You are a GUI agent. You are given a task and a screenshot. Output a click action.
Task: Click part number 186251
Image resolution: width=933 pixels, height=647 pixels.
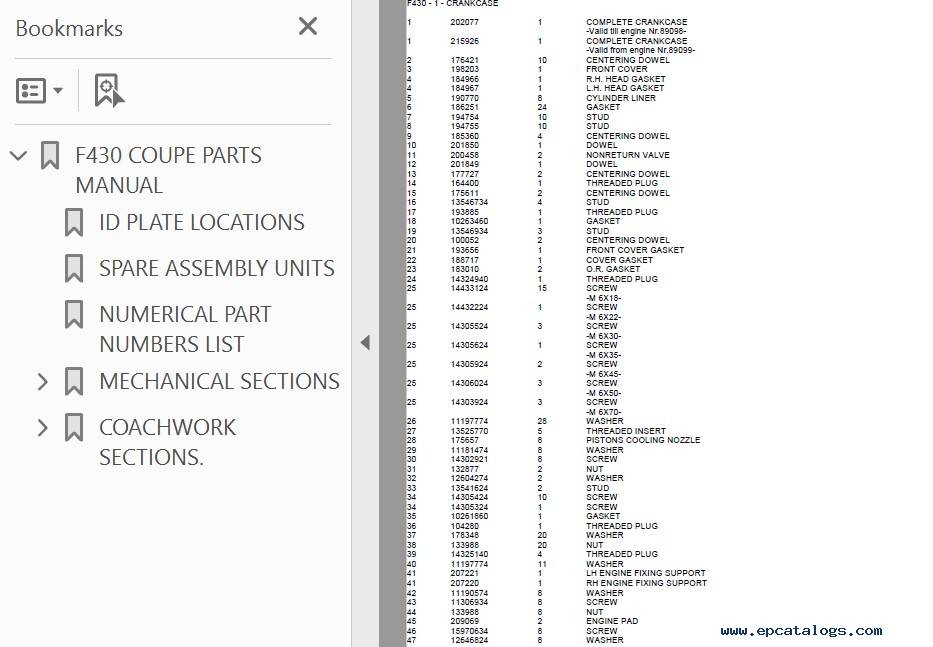pyautogui.click(x=464, y=107)
